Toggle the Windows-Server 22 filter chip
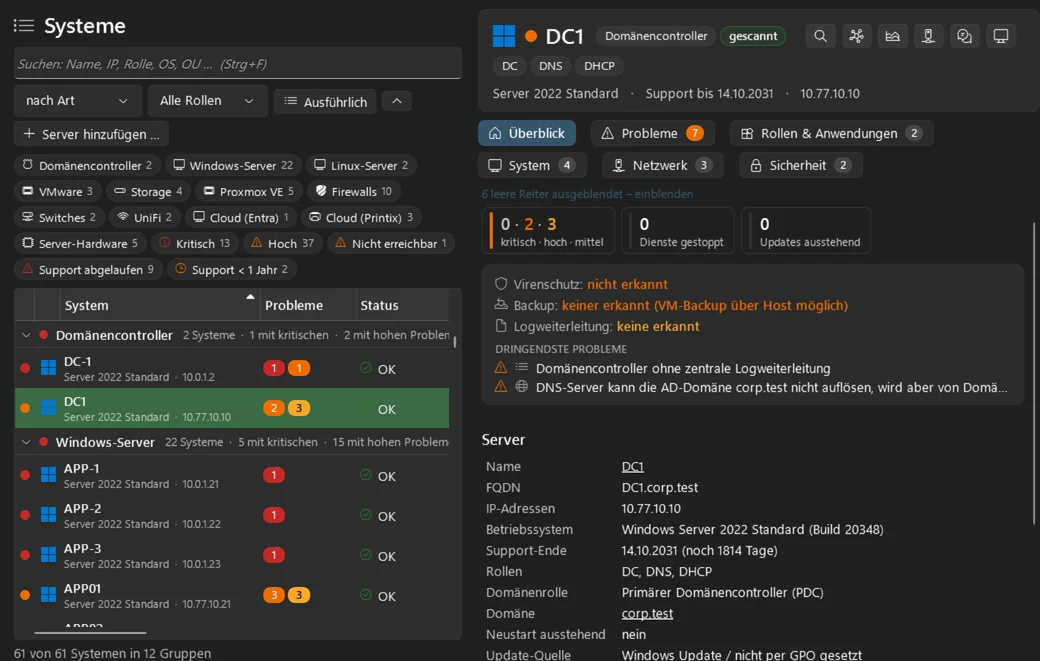1040x661 pixels. coord(233,165)
